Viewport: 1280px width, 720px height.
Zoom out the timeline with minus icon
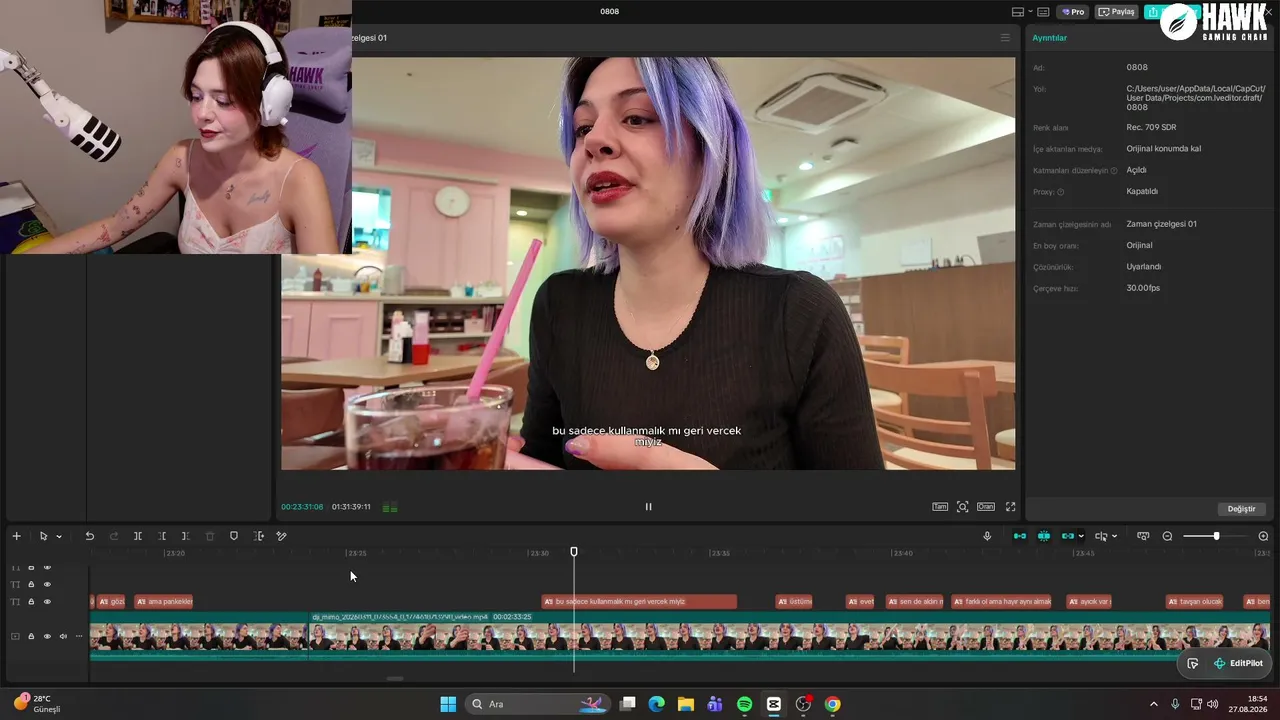(x=1167, y=536)
